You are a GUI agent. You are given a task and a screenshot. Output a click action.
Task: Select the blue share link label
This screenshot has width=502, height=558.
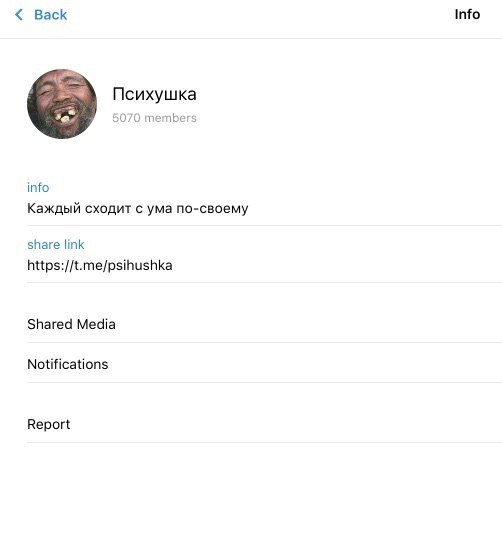tap(56, 244)
